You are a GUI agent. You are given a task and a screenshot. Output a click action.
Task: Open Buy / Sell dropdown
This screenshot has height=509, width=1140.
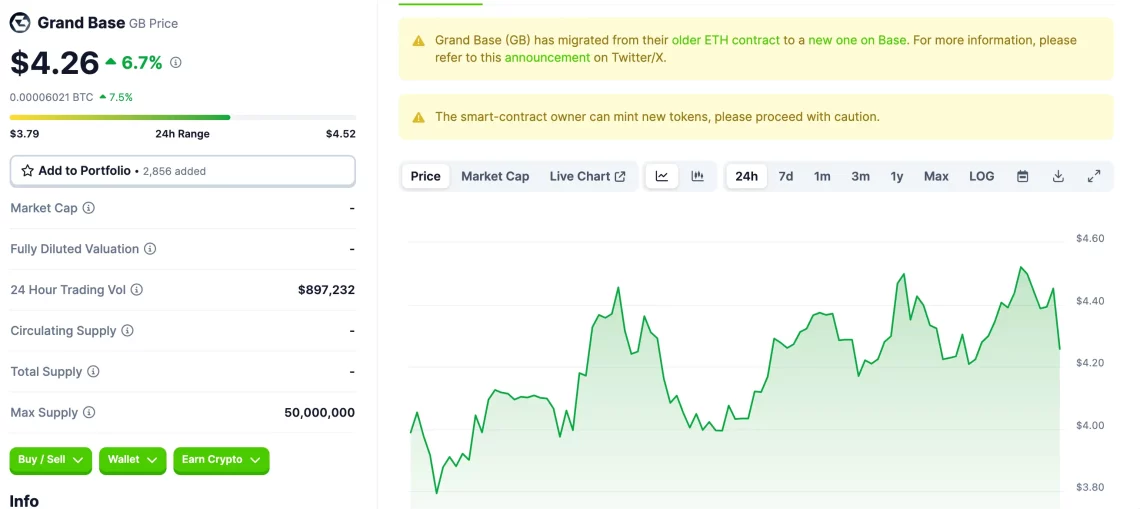tap(51, 460)
